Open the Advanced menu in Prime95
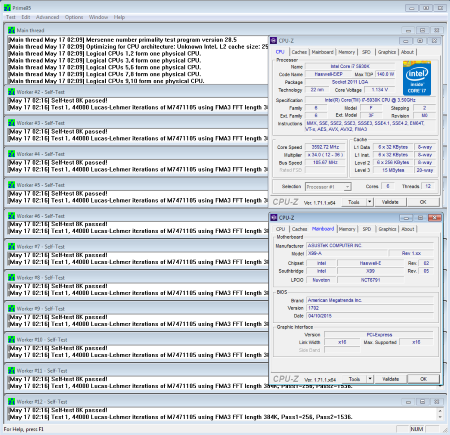Viewport: 450px width, 435px height. 47,17
